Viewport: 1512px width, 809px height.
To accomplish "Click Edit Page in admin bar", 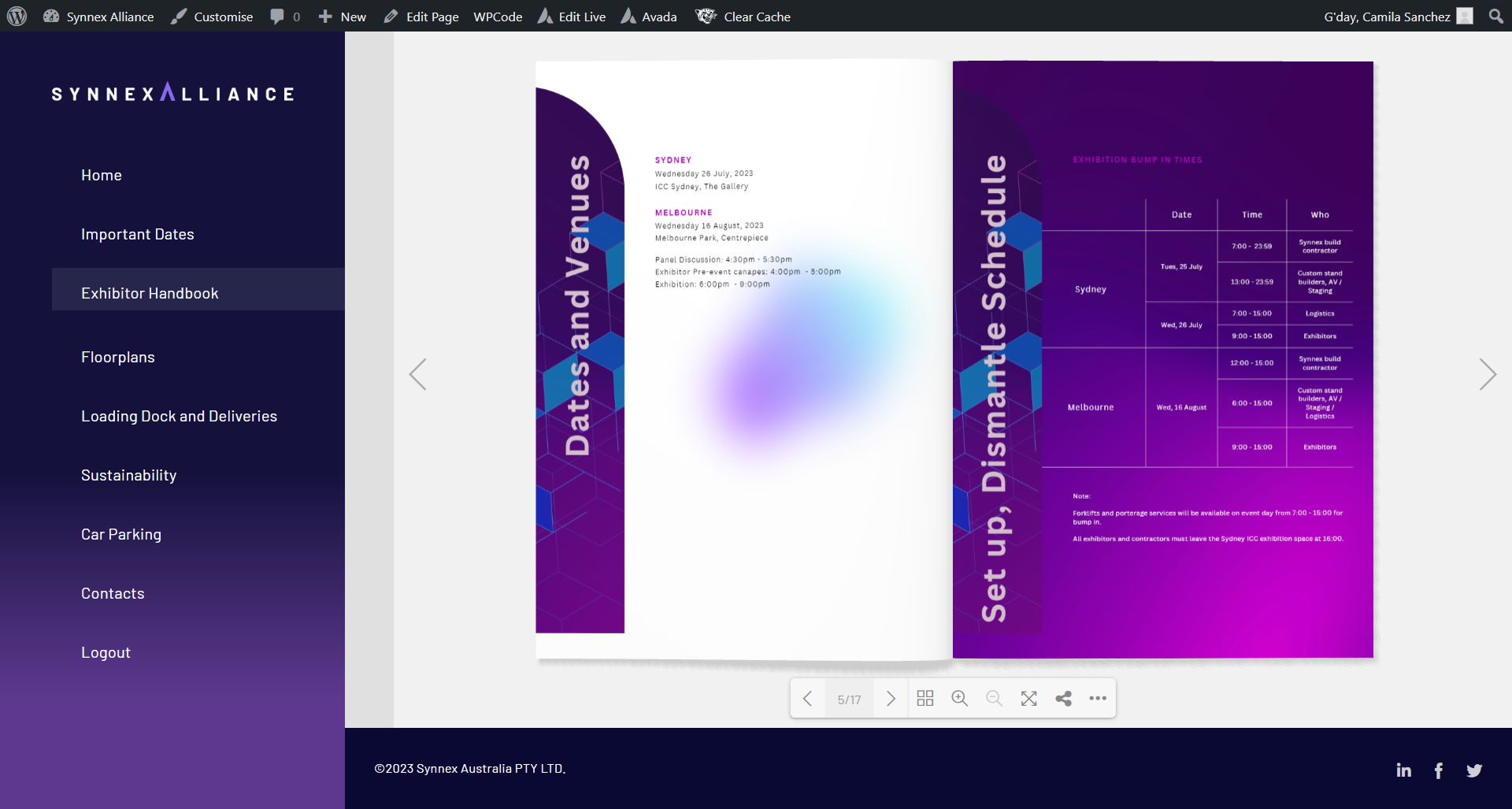I will click(x=421, y=17).
